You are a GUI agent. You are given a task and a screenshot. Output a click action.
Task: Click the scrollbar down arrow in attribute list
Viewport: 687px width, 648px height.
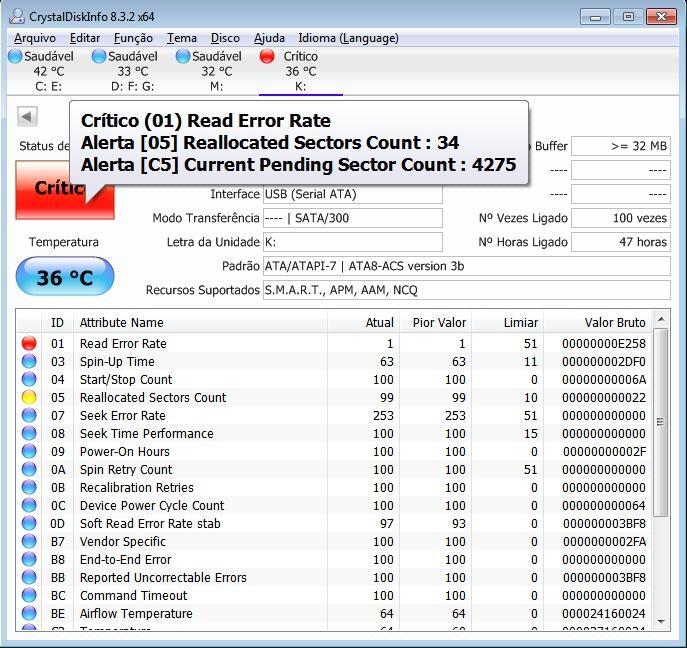pyautogui.click(x=661, y=621)
